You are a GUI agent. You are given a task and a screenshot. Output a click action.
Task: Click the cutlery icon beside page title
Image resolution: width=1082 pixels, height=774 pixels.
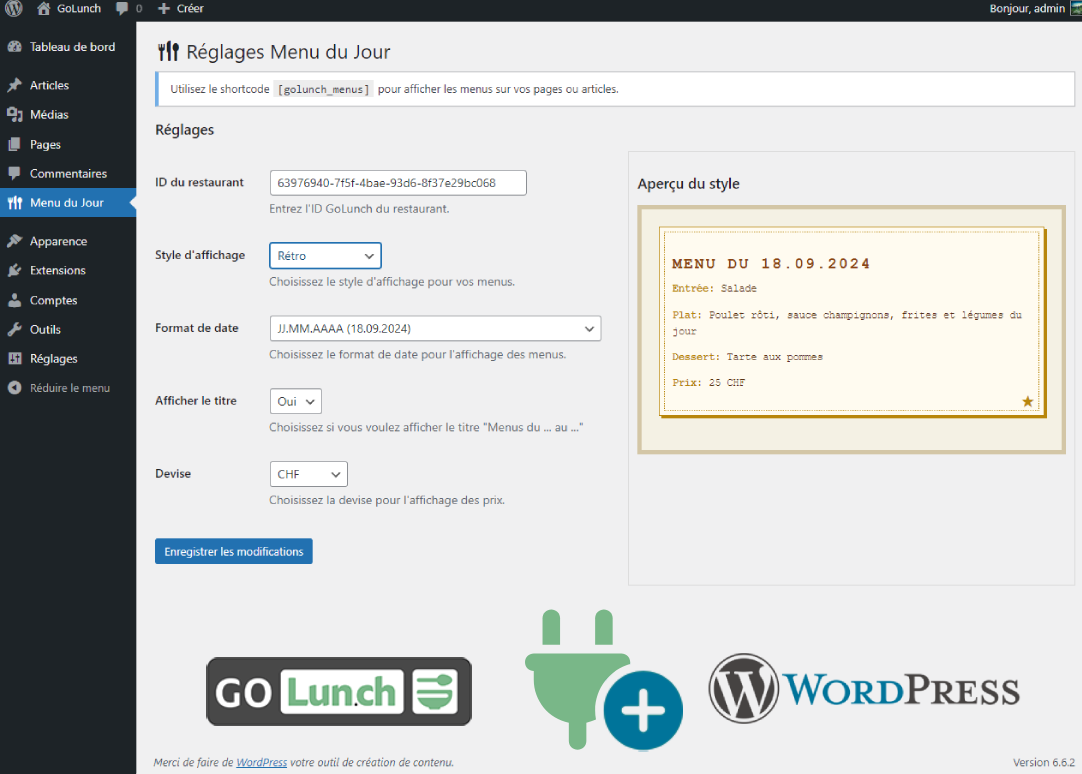168,52
